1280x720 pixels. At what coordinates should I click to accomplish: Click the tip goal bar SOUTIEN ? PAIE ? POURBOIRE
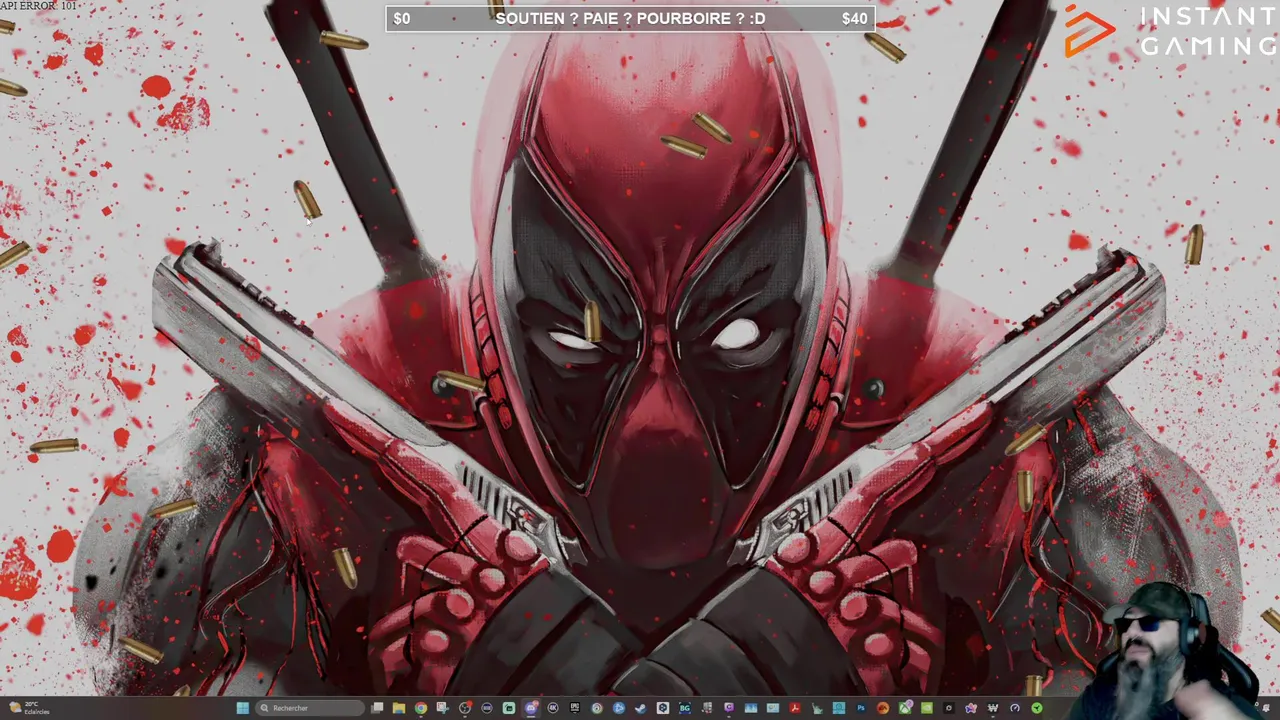tap(630, 19)
